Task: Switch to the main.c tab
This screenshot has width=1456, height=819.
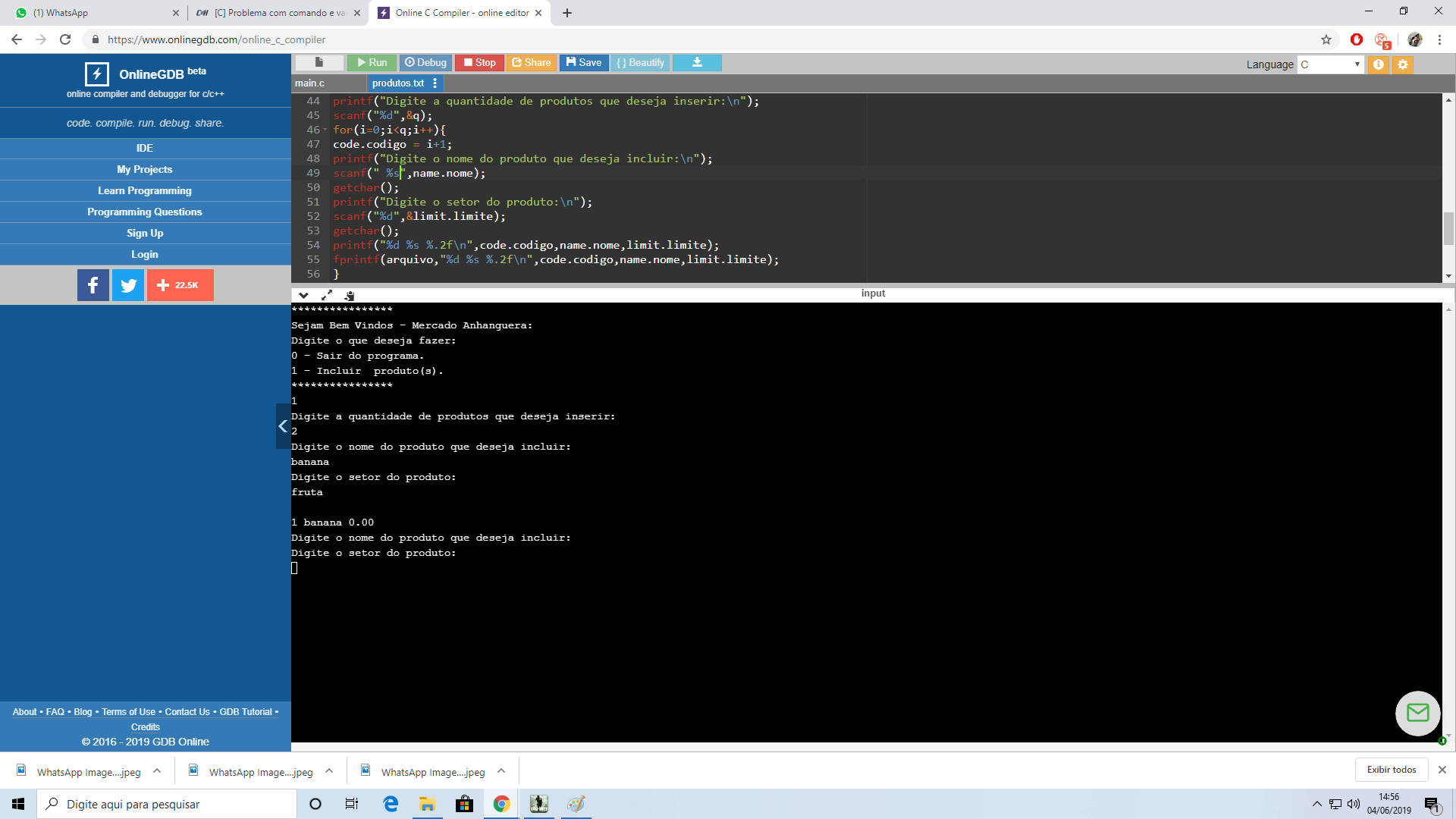Action: pos(309,83)
